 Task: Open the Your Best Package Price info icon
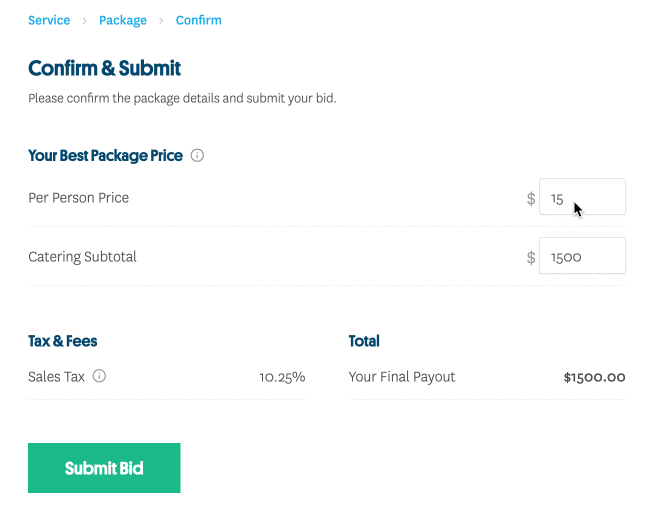point(197,156)
